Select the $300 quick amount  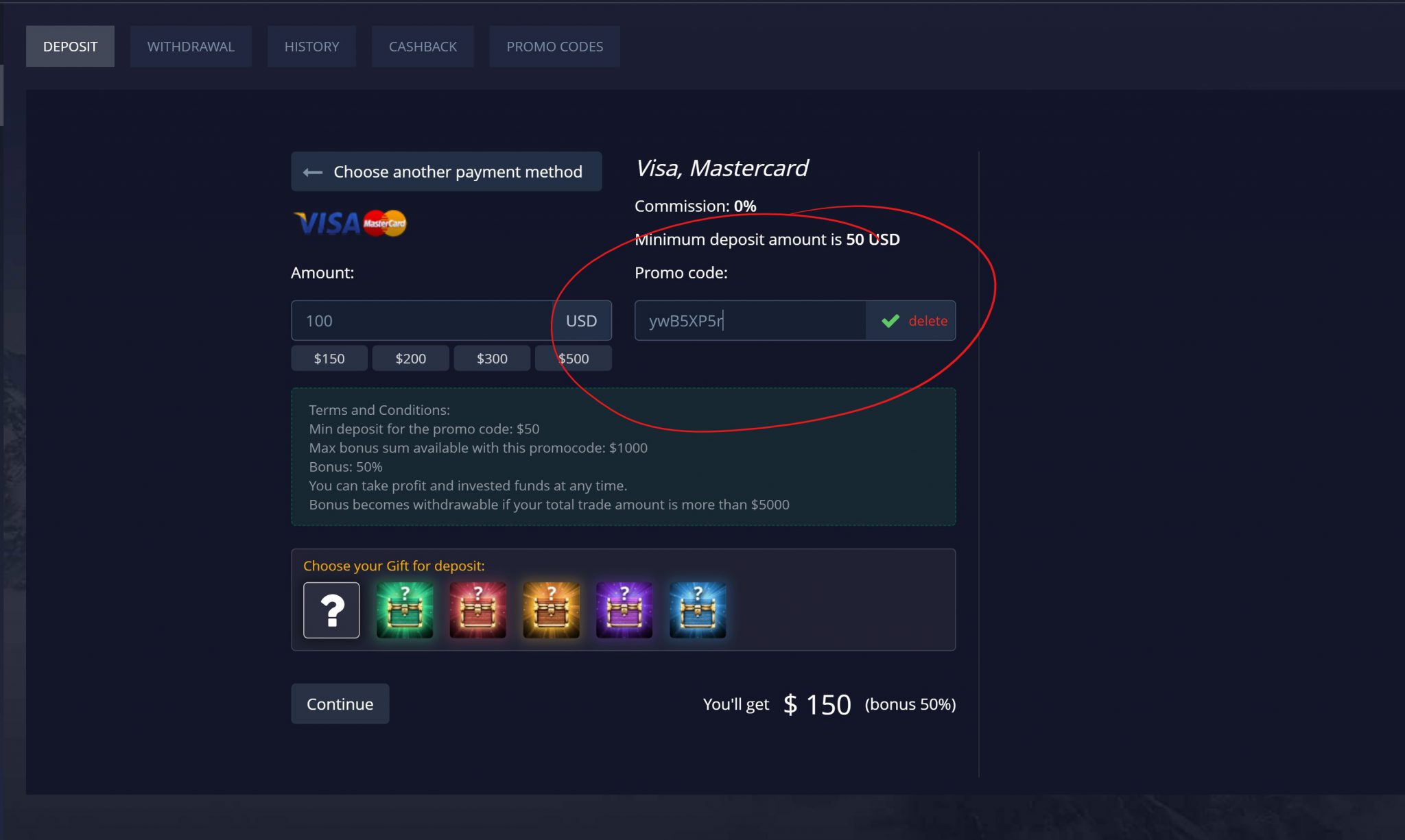[x=492, y=357]
